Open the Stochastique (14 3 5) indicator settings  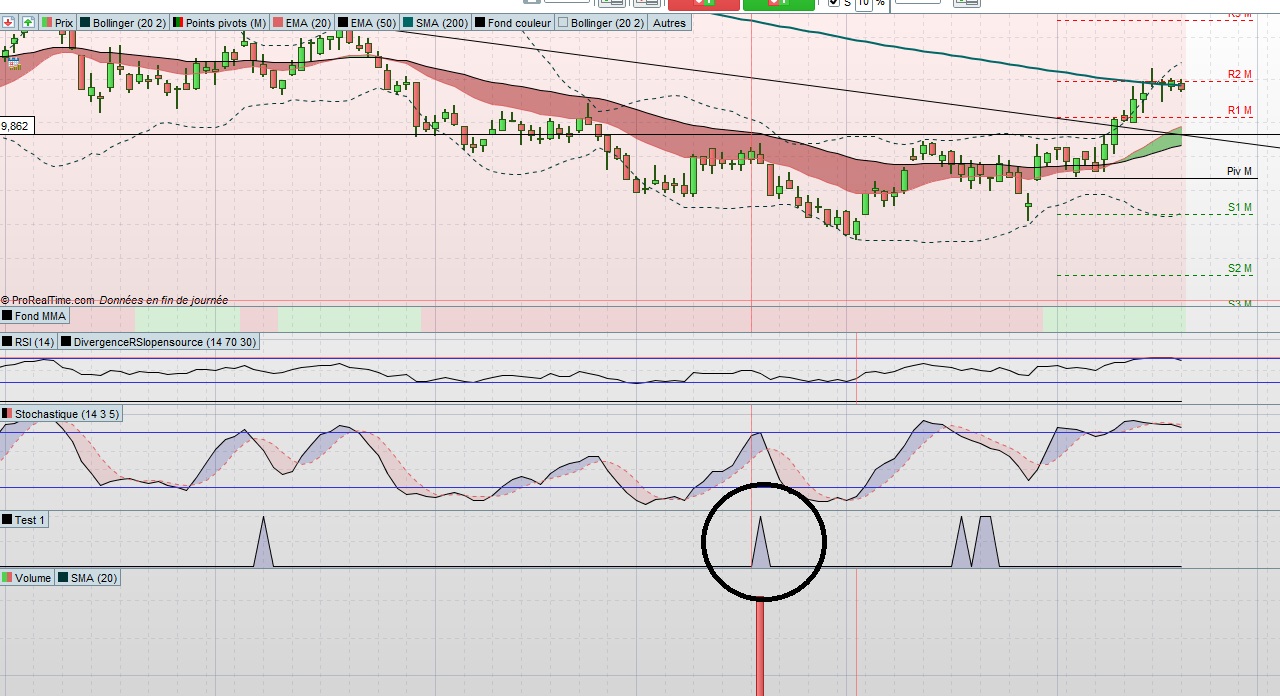pos(60,414)
